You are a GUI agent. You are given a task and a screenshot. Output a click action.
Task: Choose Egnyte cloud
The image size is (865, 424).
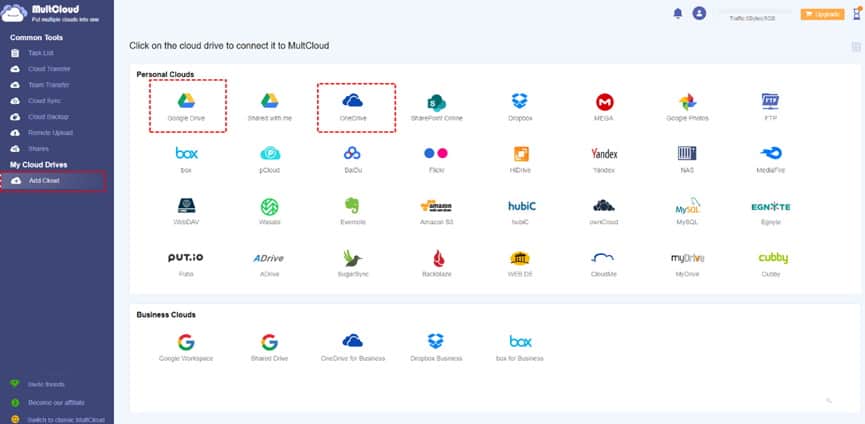tap(771, 212)
